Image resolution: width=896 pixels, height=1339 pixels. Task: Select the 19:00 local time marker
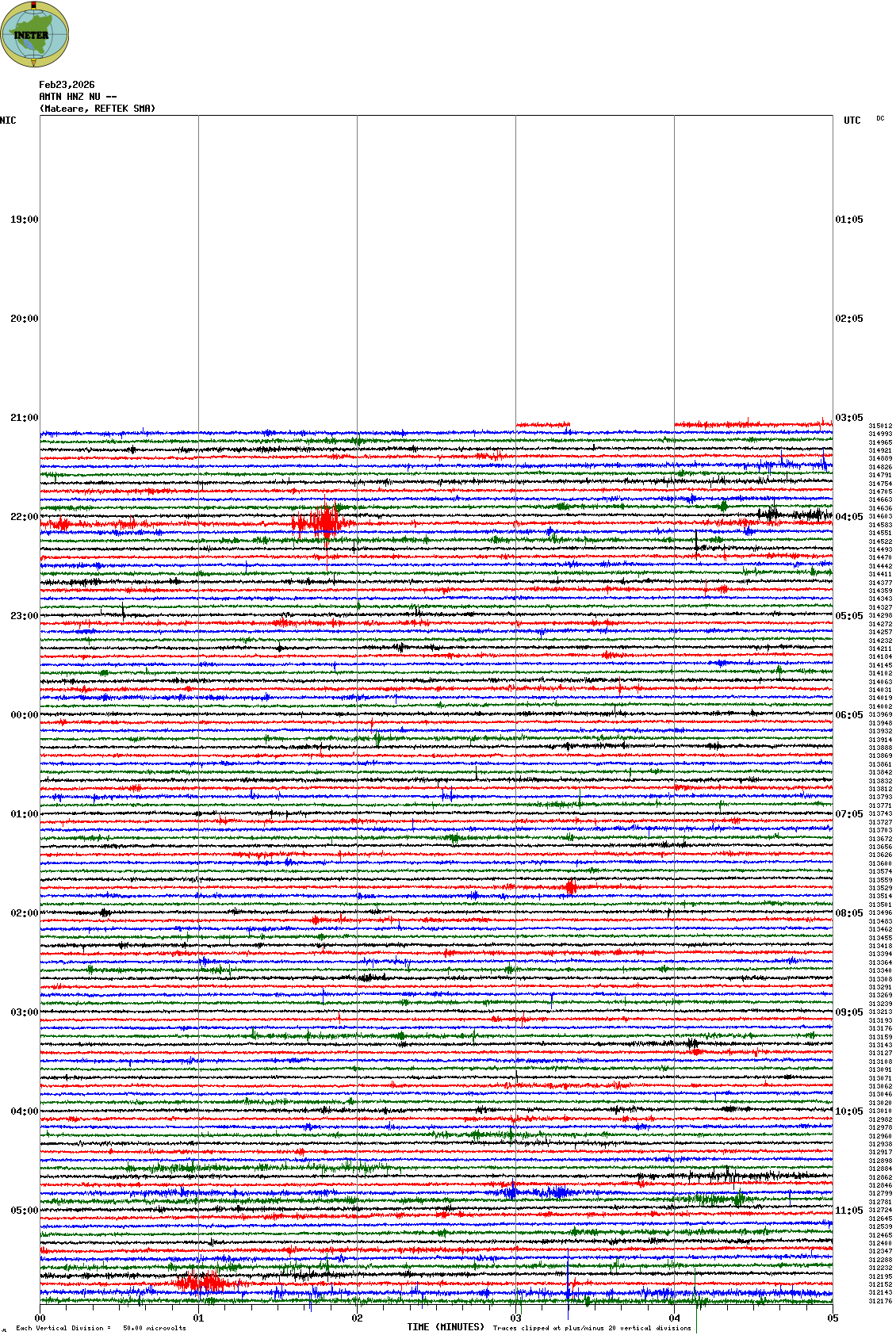click(x=24, y=220)
